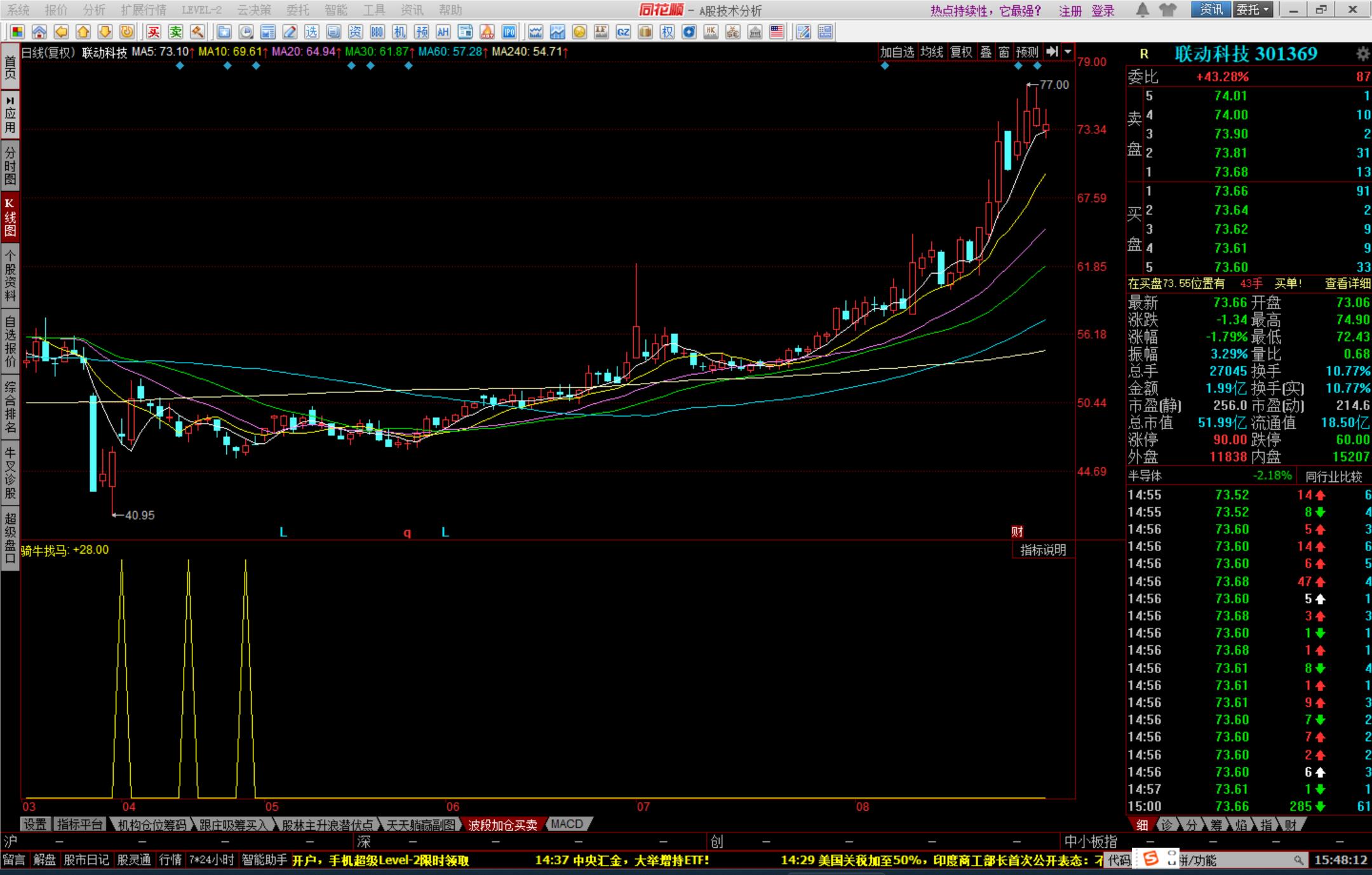Click the AH shares toolbar icon

tap(443, 32)
